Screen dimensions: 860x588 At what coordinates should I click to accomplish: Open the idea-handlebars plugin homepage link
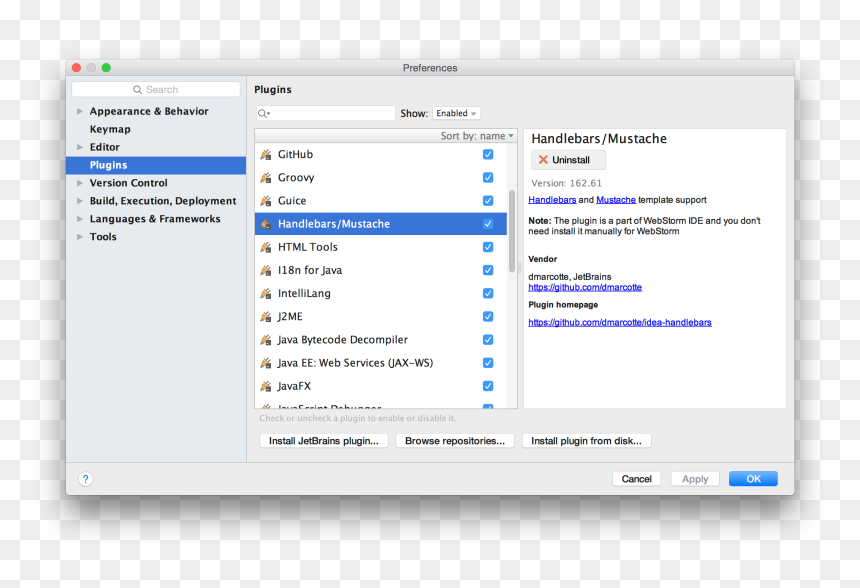click(620, 323)
